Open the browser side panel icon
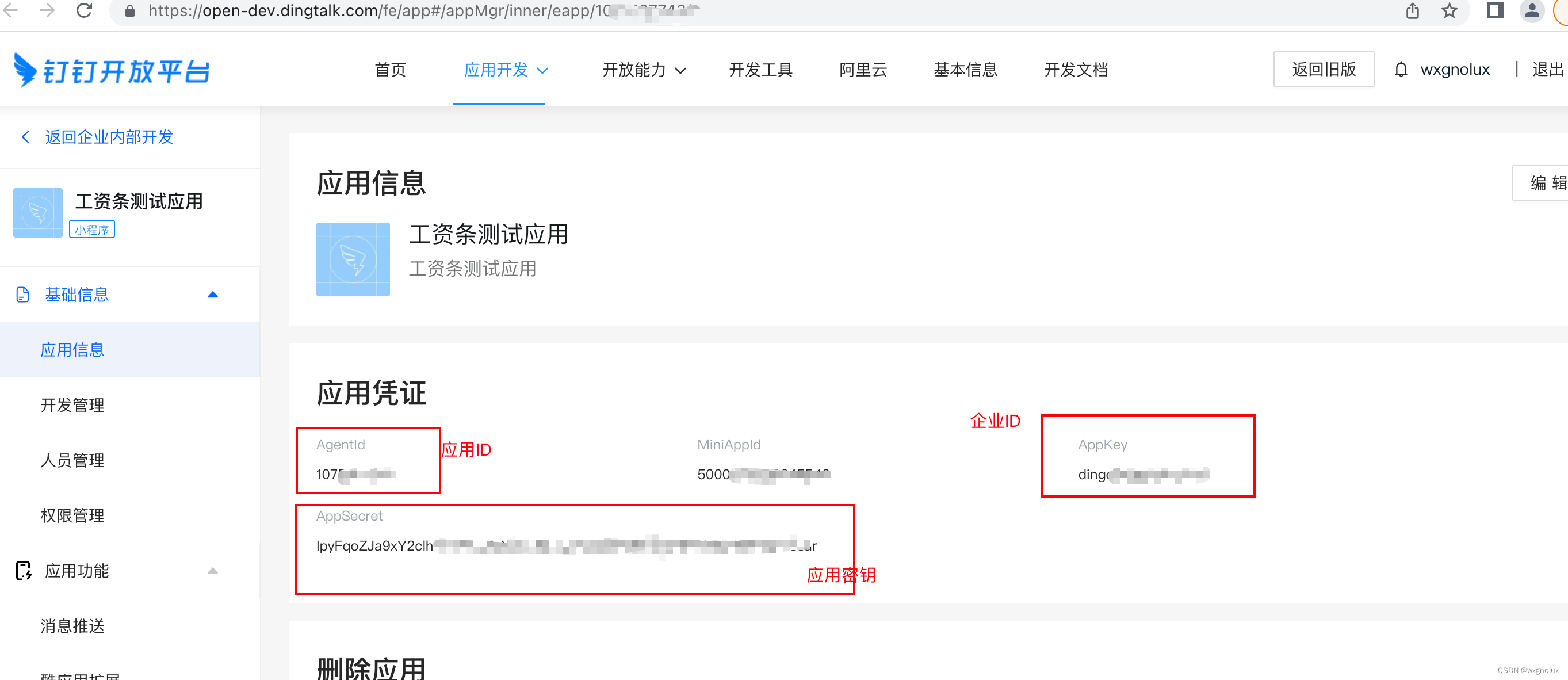 (x=1495, y=10)
